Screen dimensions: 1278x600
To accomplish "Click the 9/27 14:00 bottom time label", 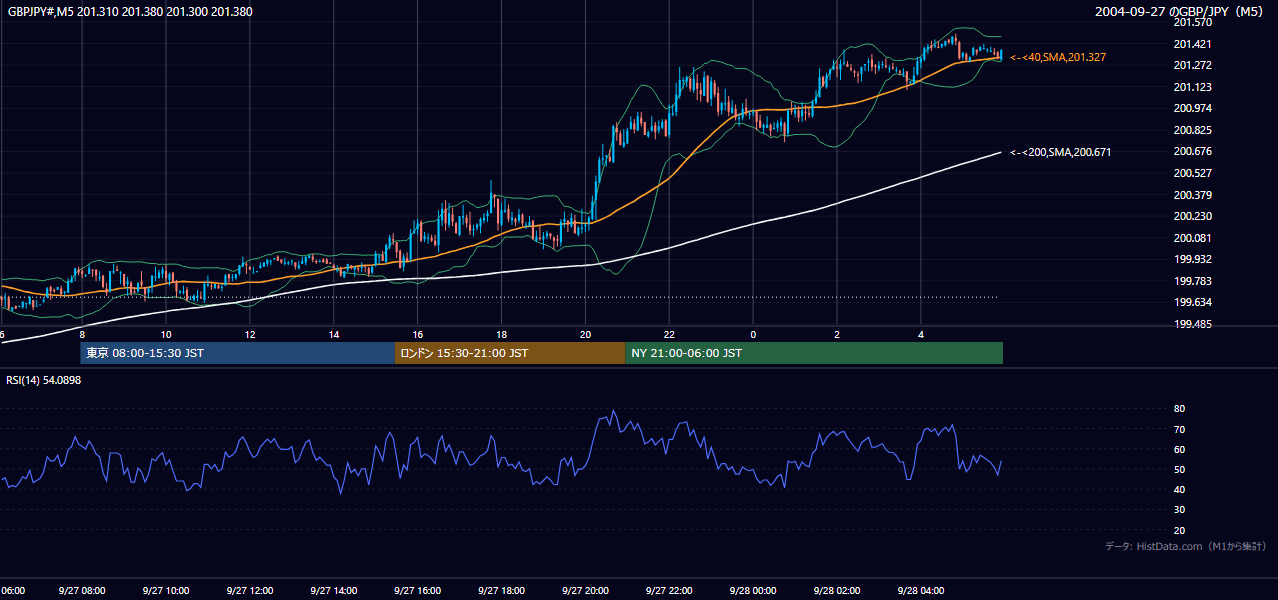I will pos(334,591).
